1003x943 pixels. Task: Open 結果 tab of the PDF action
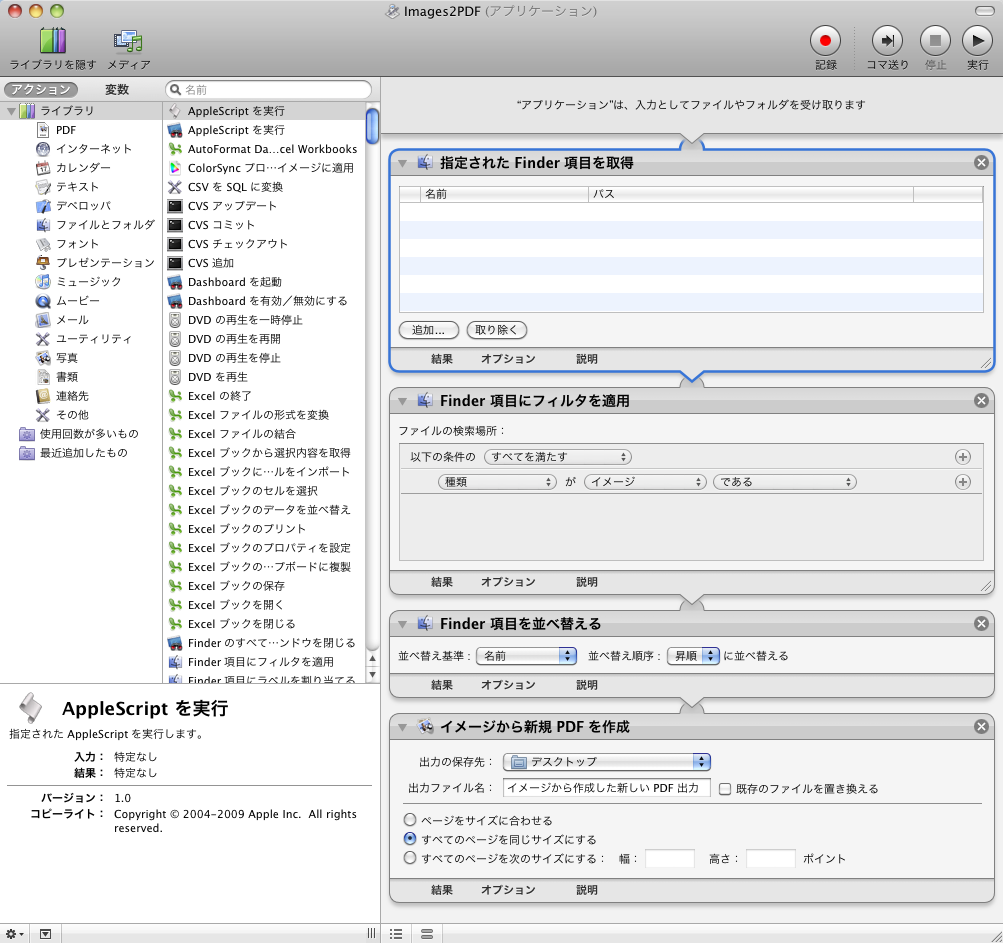(441, 890)
